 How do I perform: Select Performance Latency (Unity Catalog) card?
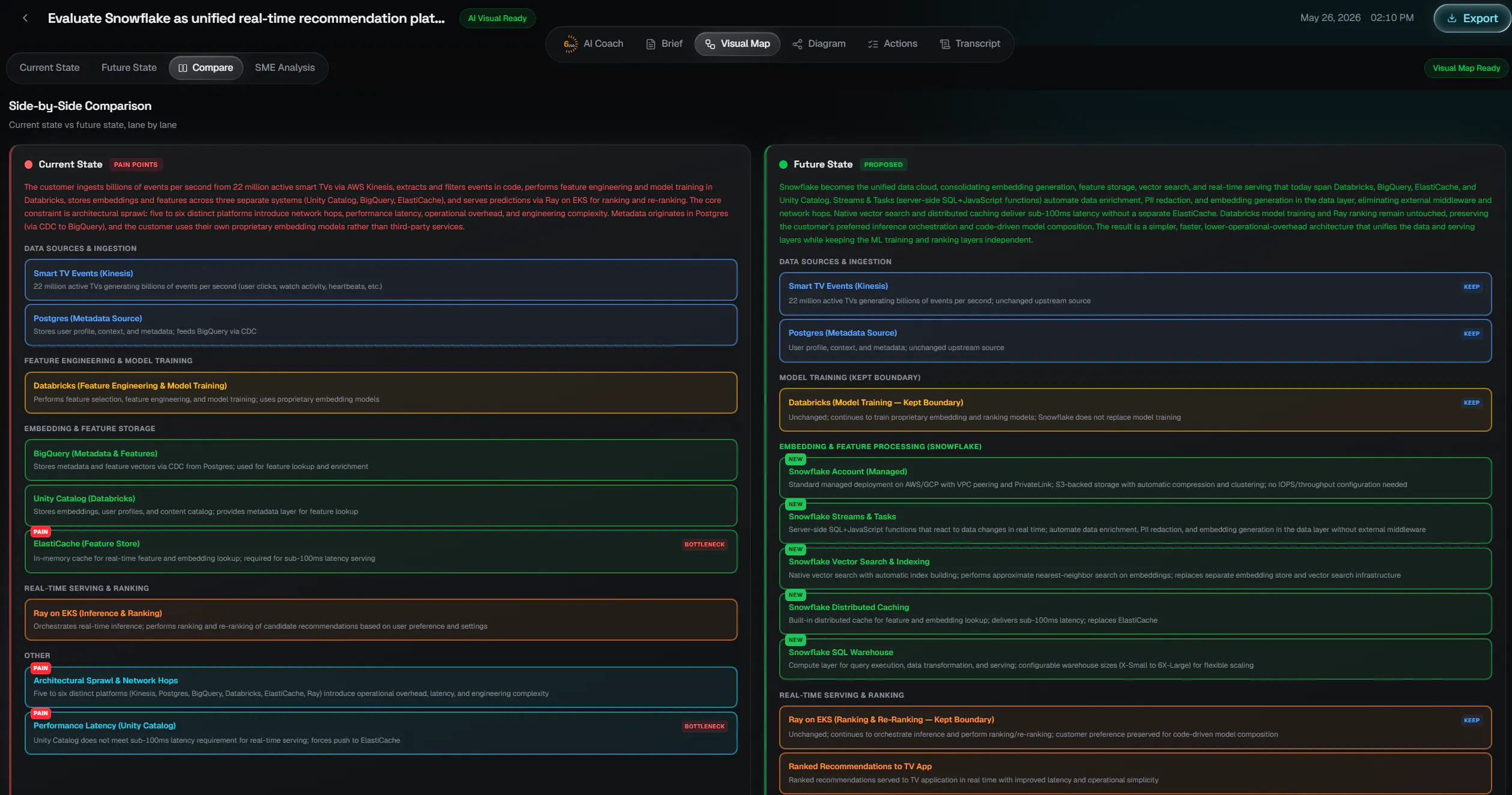(x=381, y=733)
